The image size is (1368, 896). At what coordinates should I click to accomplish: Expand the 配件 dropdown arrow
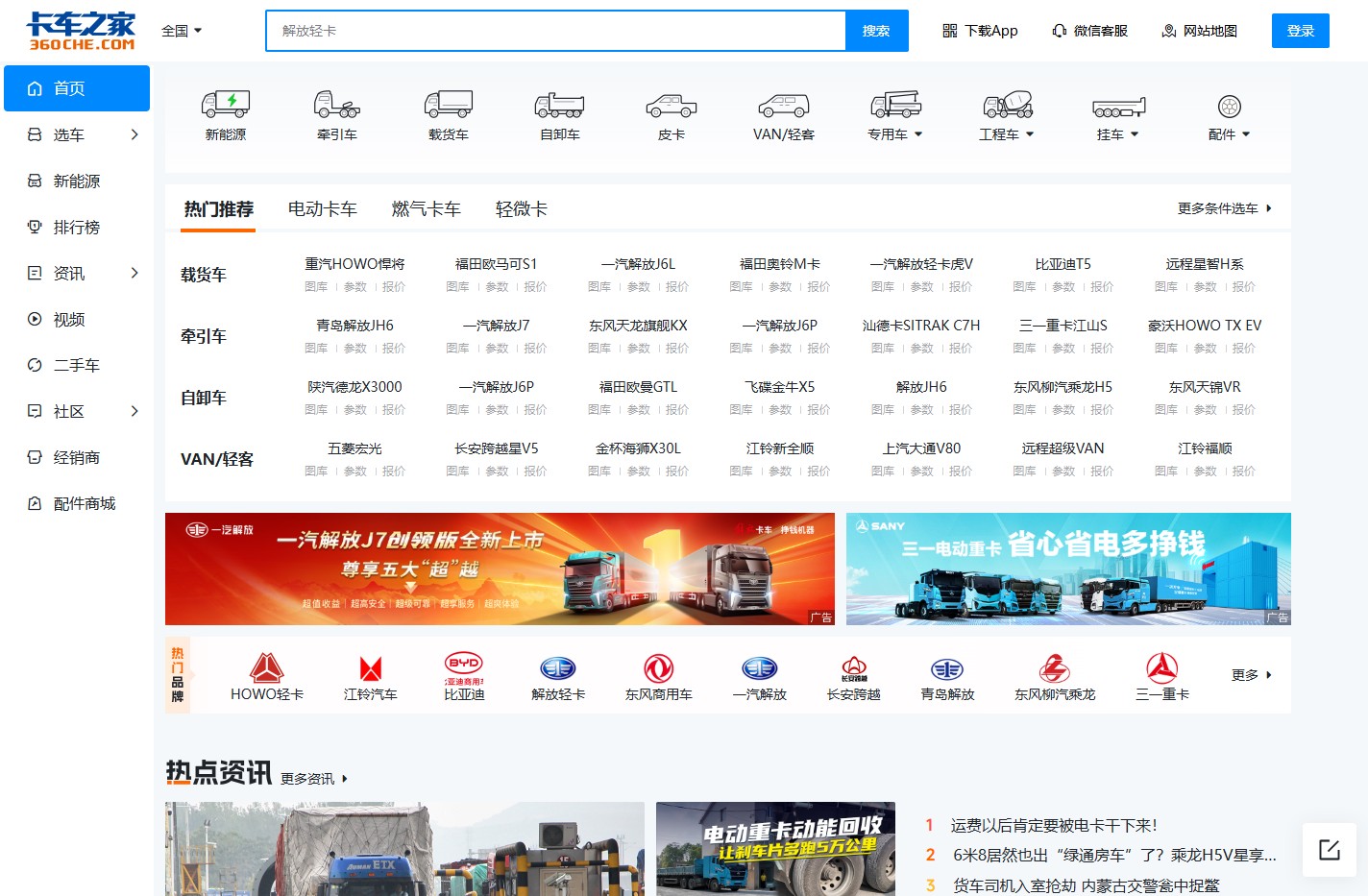(x=1246, y=134)
